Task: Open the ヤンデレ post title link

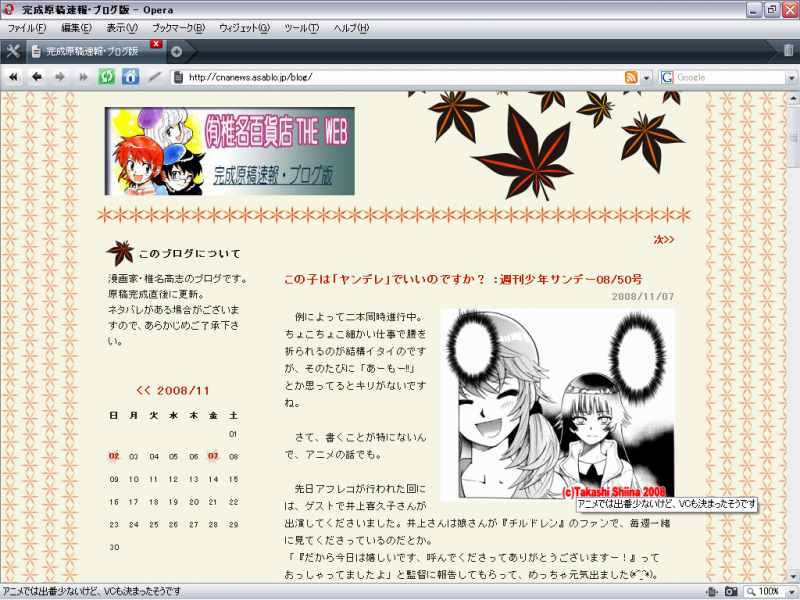Action: point(463,280)
